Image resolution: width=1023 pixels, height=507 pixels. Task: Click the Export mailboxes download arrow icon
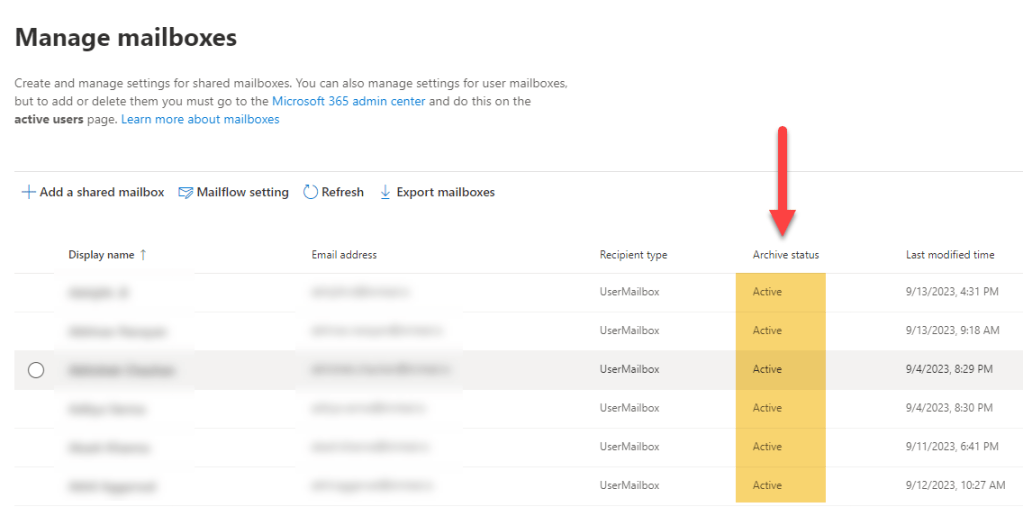(385, 192)
